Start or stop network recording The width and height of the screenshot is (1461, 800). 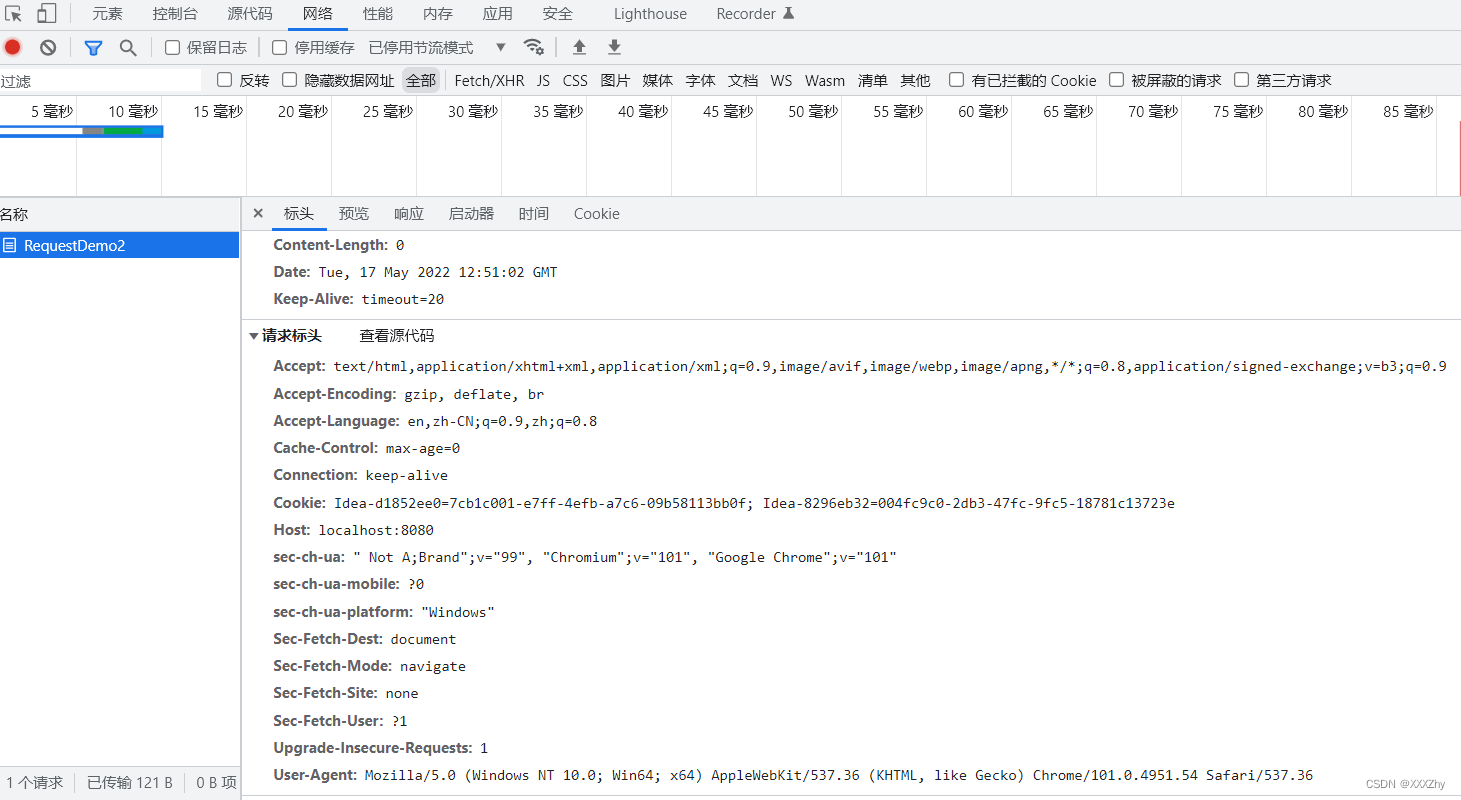click(11, 47)
